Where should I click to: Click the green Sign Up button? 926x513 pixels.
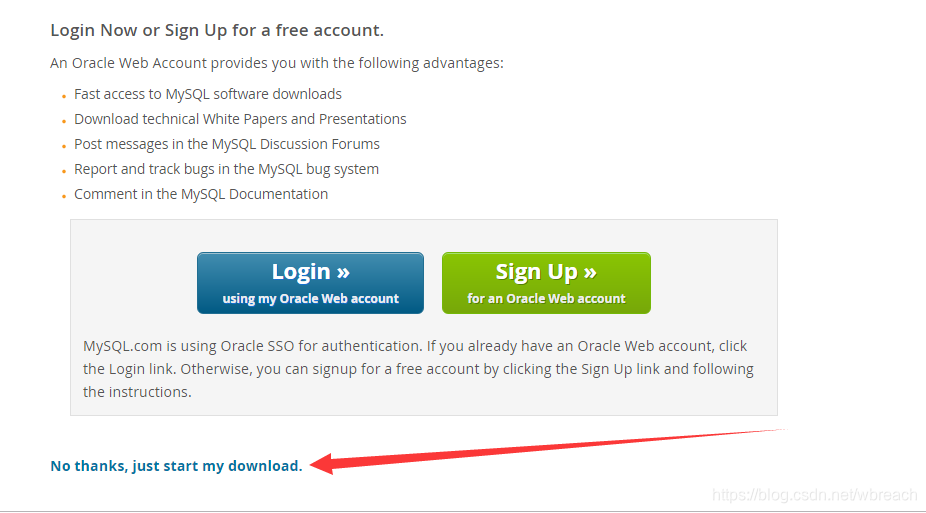tap(546, 283)
